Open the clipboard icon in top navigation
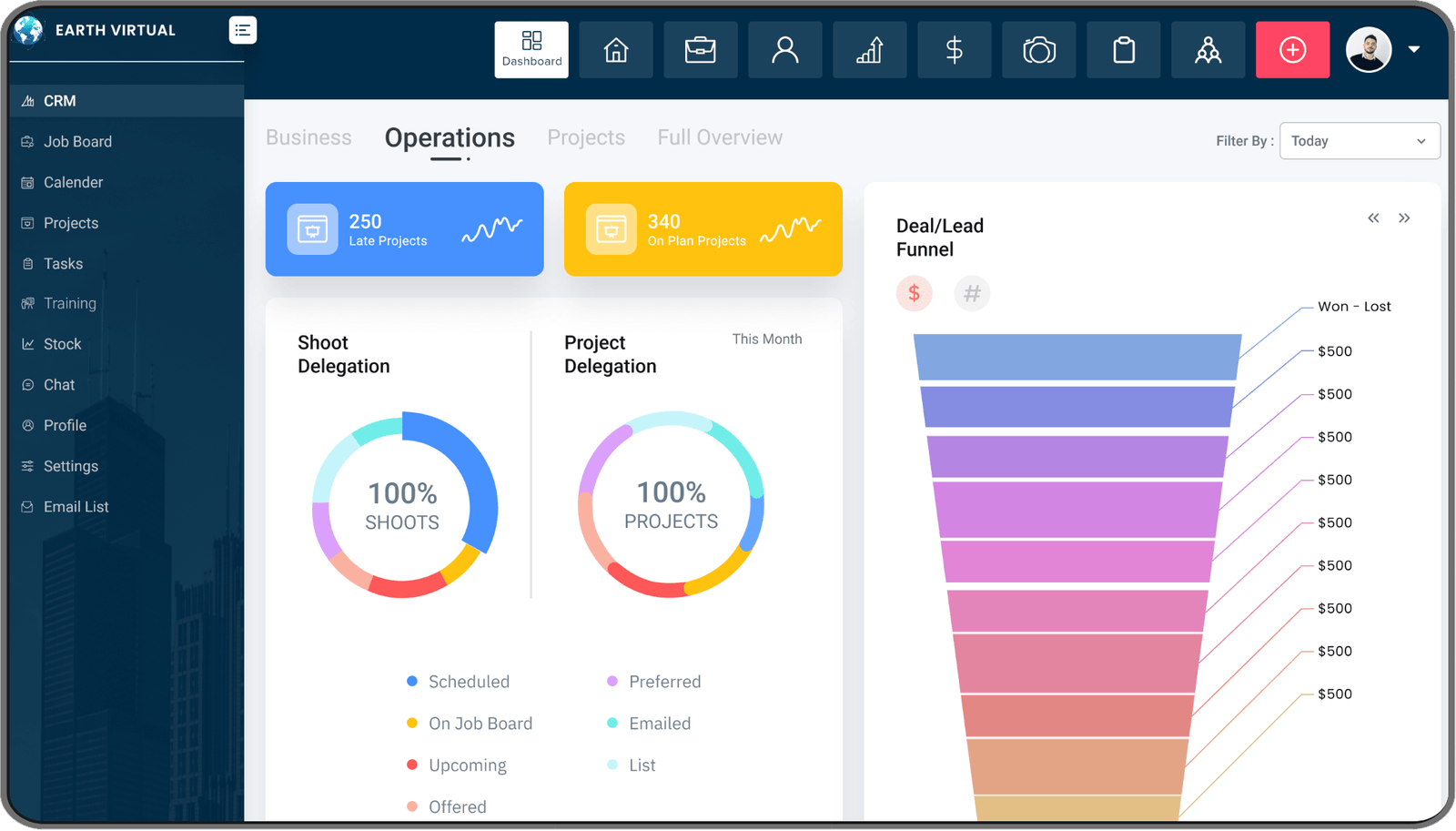Viewport: 1456px width, 831px height. coord(1124,49)
